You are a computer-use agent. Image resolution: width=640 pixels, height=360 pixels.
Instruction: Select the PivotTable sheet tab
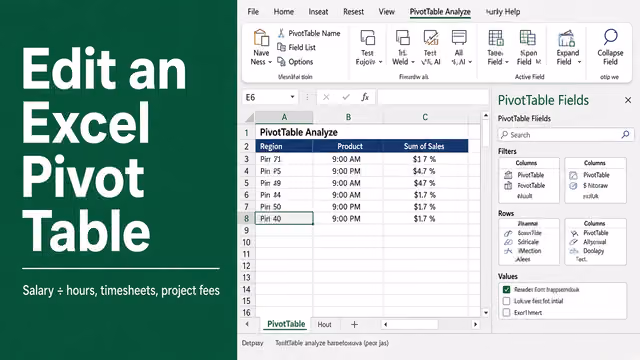pos(286,324)
